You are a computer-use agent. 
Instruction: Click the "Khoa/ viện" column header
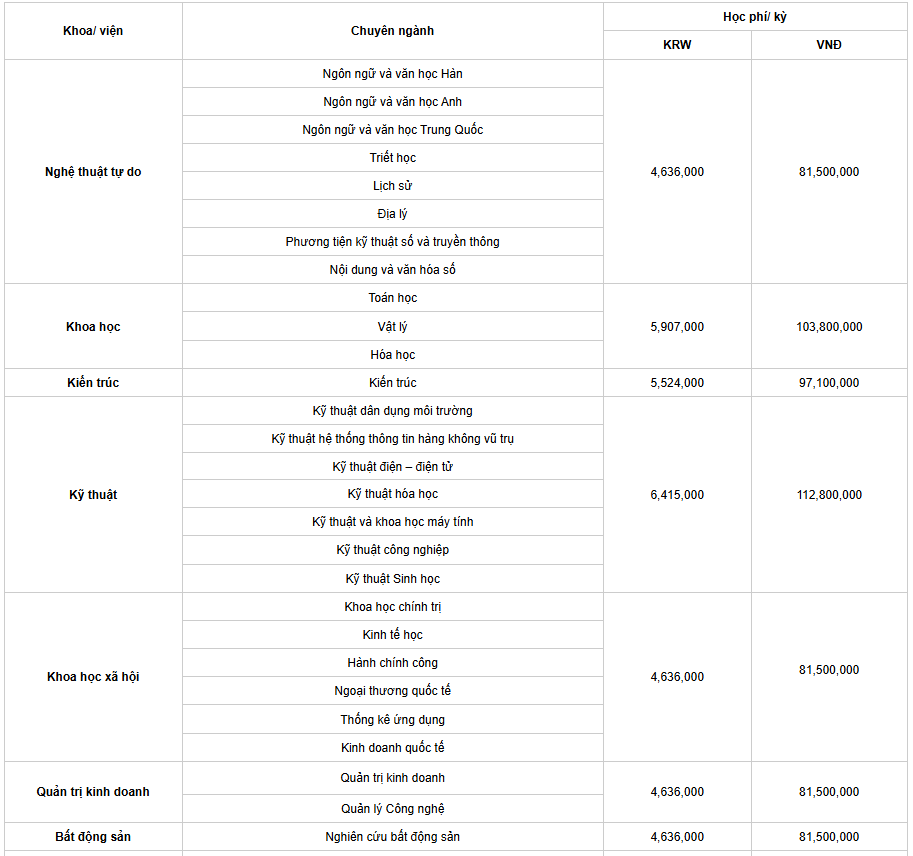click(x=93, y=31)
